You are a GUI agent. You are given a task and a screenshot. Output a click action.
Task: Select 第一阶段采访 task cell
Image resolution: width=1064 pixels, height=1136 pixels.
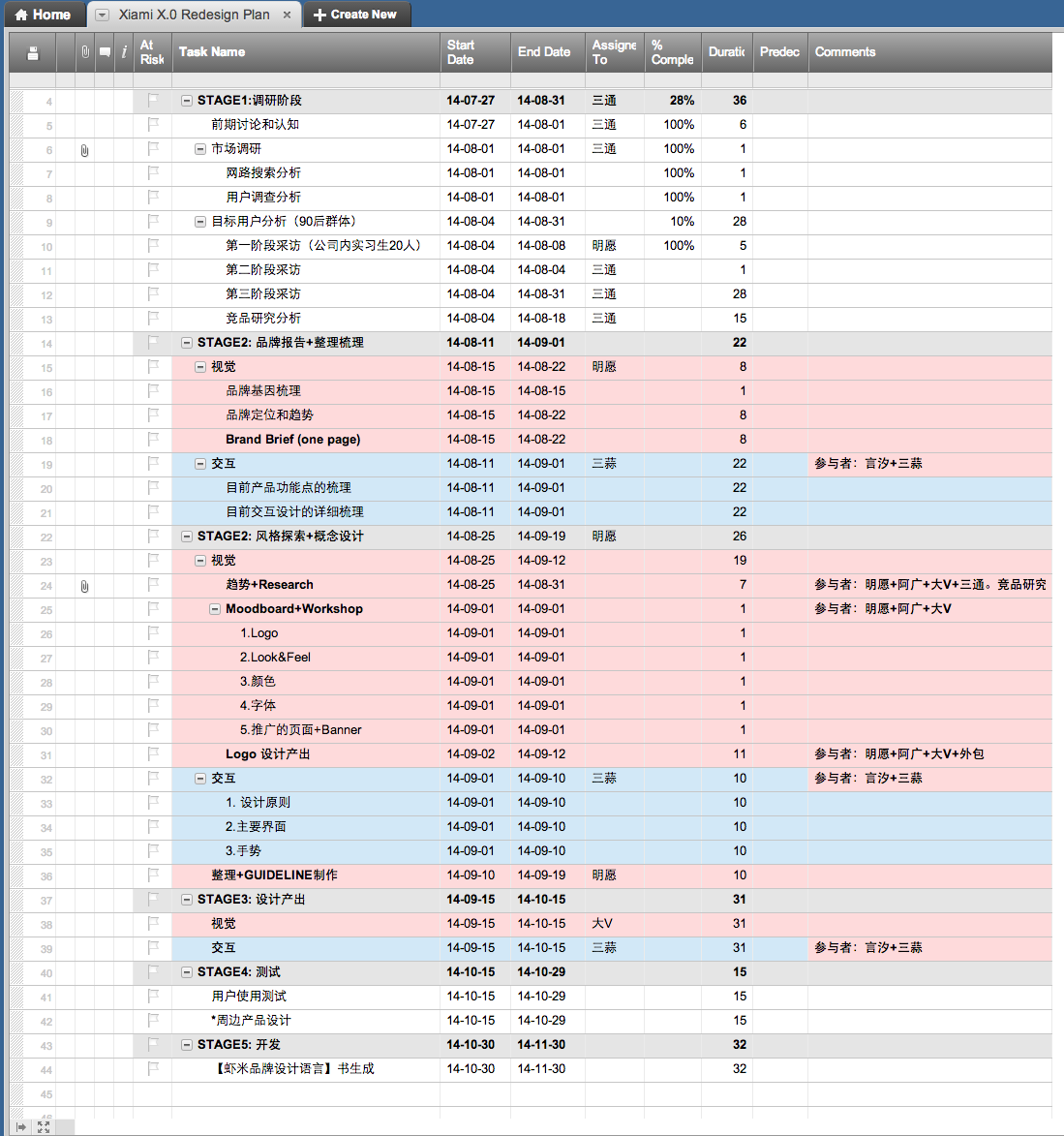click(306, 246)
